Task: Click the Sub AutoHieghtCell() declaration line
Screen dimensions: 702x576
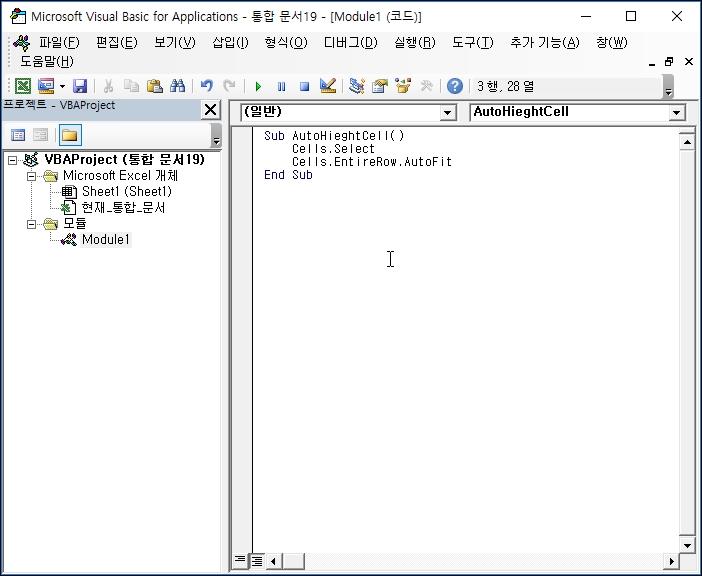Action: [x=334, y=136]
